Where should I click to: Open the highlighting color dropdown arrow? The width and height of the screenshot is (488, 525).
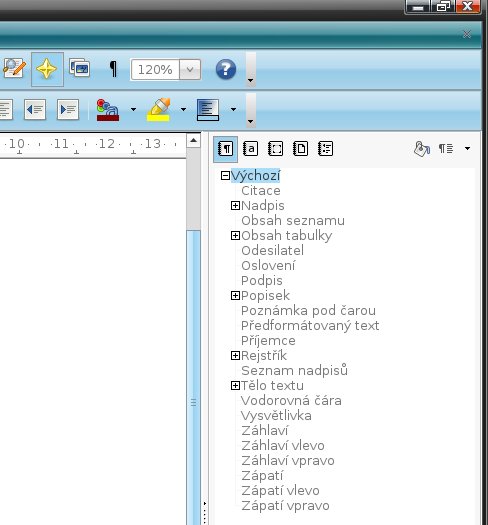[183, 109]
